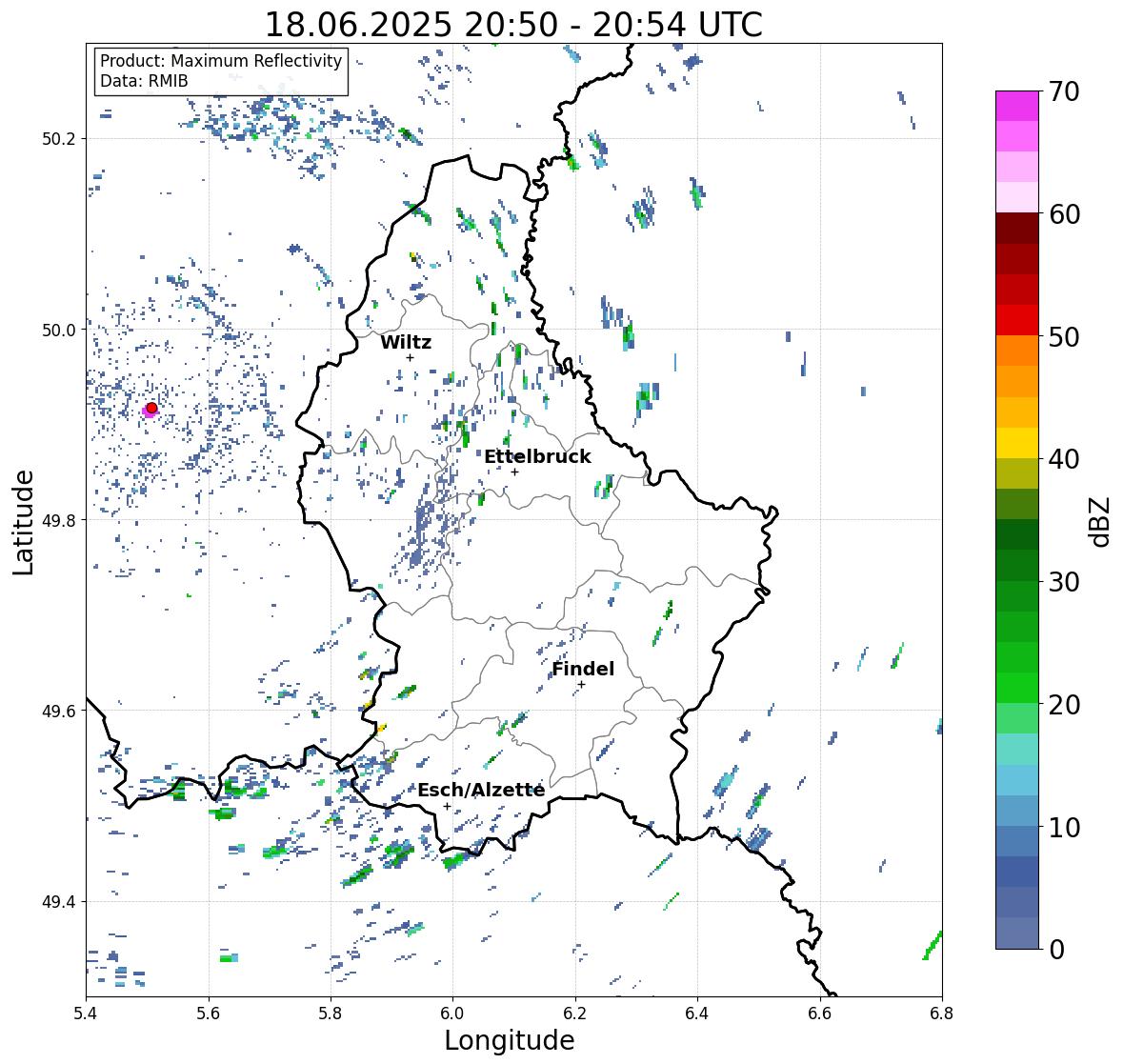Click the colorbar tick label 0
1123x1064 pixels.
click(x=1056, y=950)
